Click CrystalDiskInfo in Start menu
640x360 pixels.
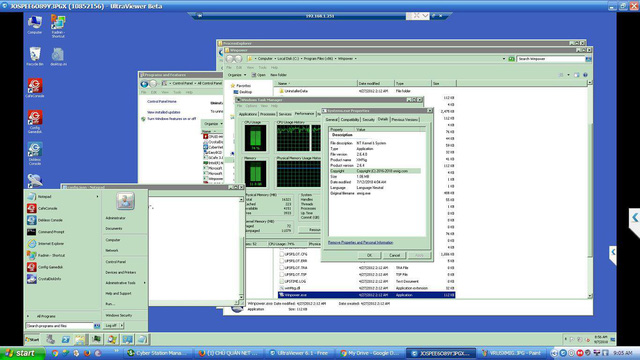(x=44, y=279)
